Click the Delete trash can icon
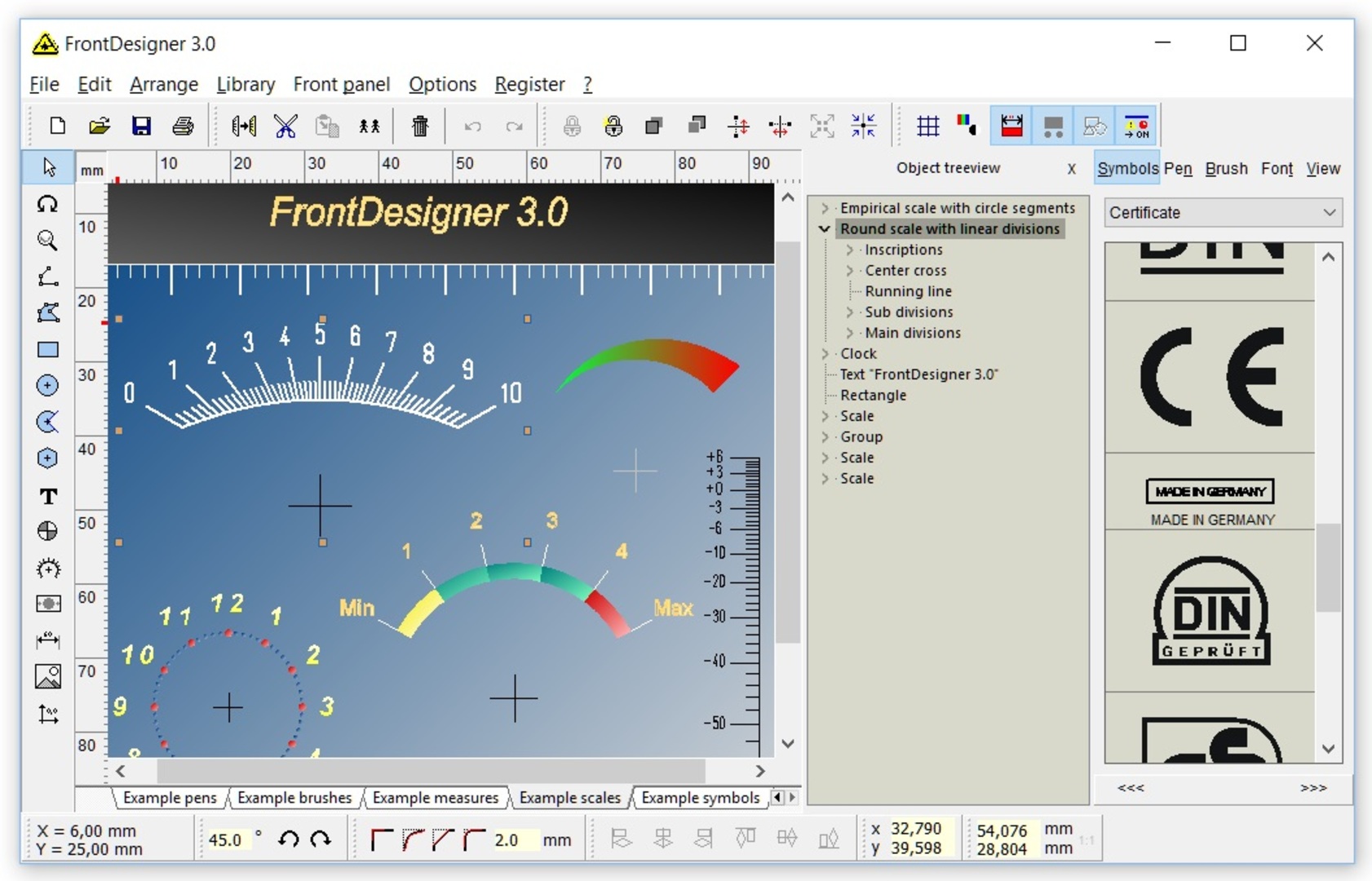Image resolution: width=1372 pixels, height=881 pixels. pyautogui.click(x=420, y=126)
